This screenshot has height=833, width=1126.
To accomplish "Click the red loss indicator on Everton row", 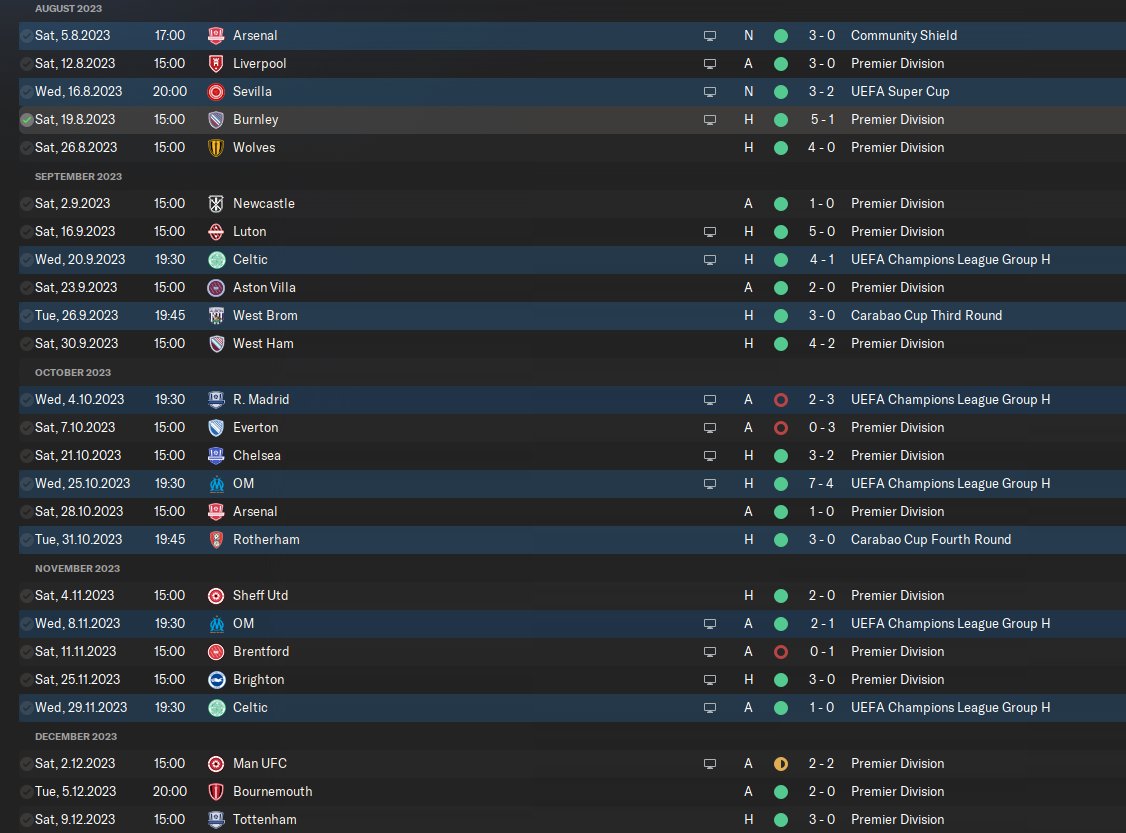I will pos(781,427).
